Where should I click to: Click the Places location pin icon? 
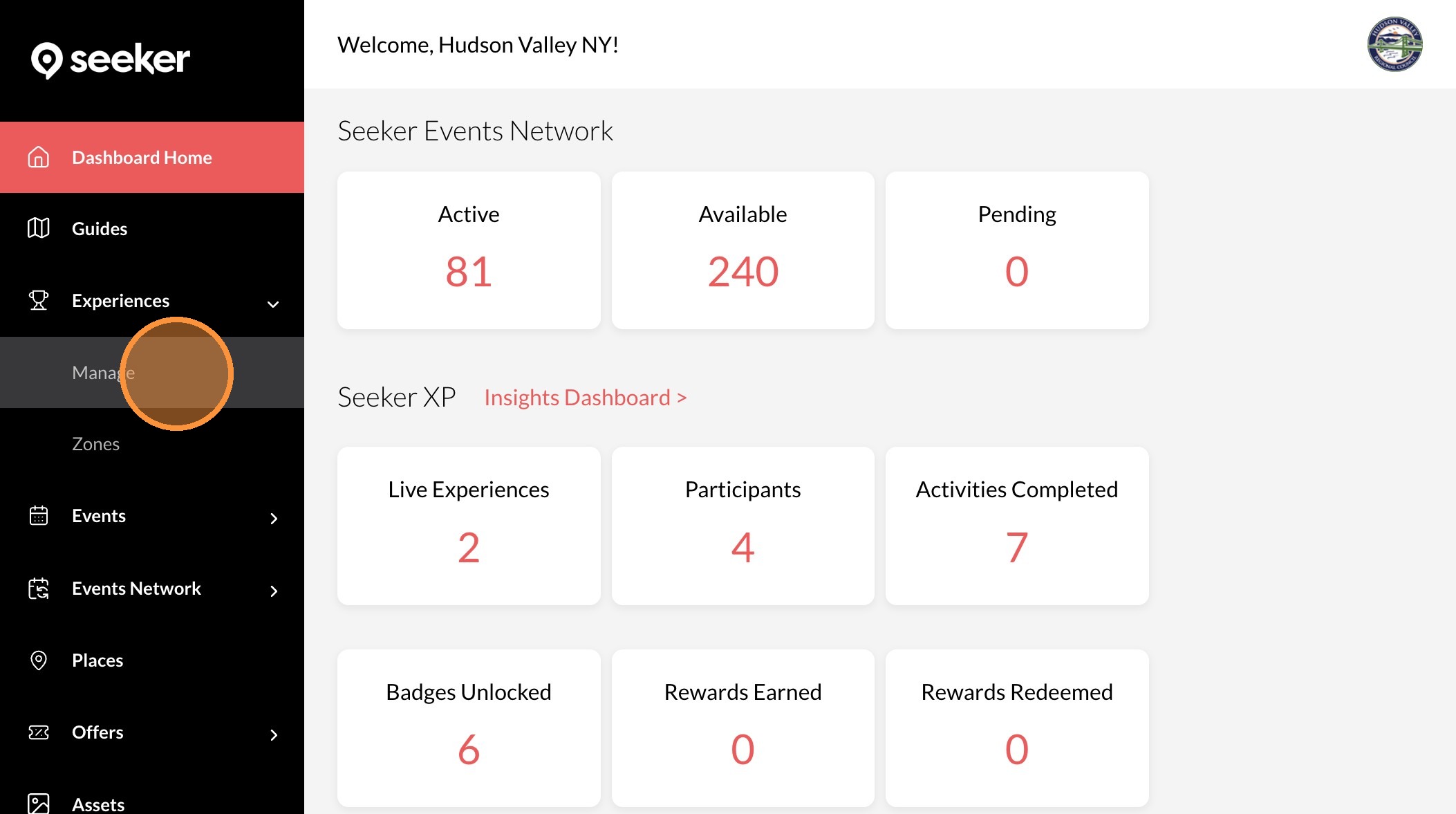pos(39,660)
